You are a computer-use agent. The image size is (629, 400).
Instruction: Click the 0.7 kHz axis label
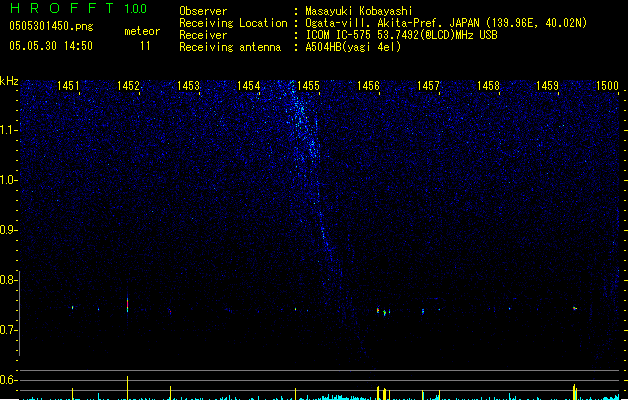(x=8, y=330)
